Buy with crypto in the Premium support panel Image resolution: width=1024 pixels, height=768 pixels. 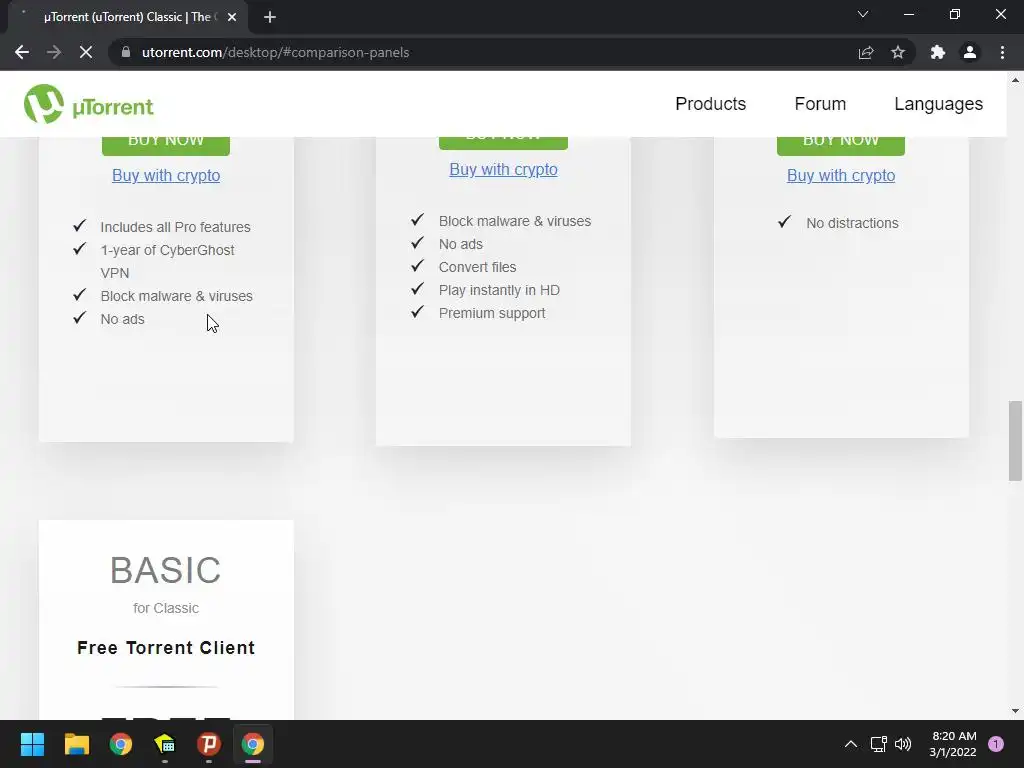coord(504,169)
